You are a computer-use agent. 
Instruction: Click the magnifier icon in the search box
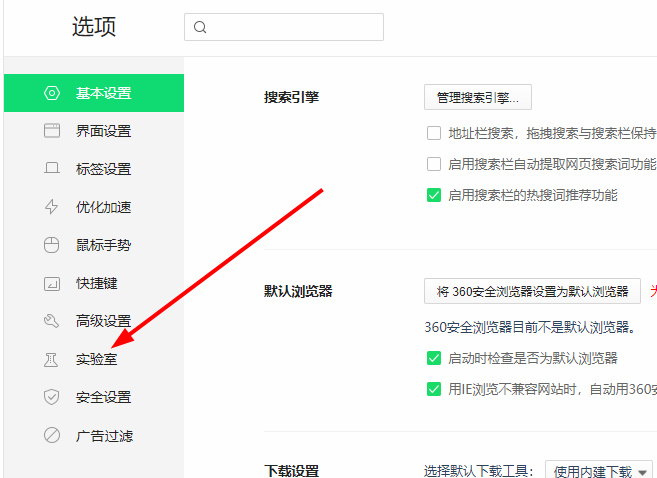(x=200, y=28)
